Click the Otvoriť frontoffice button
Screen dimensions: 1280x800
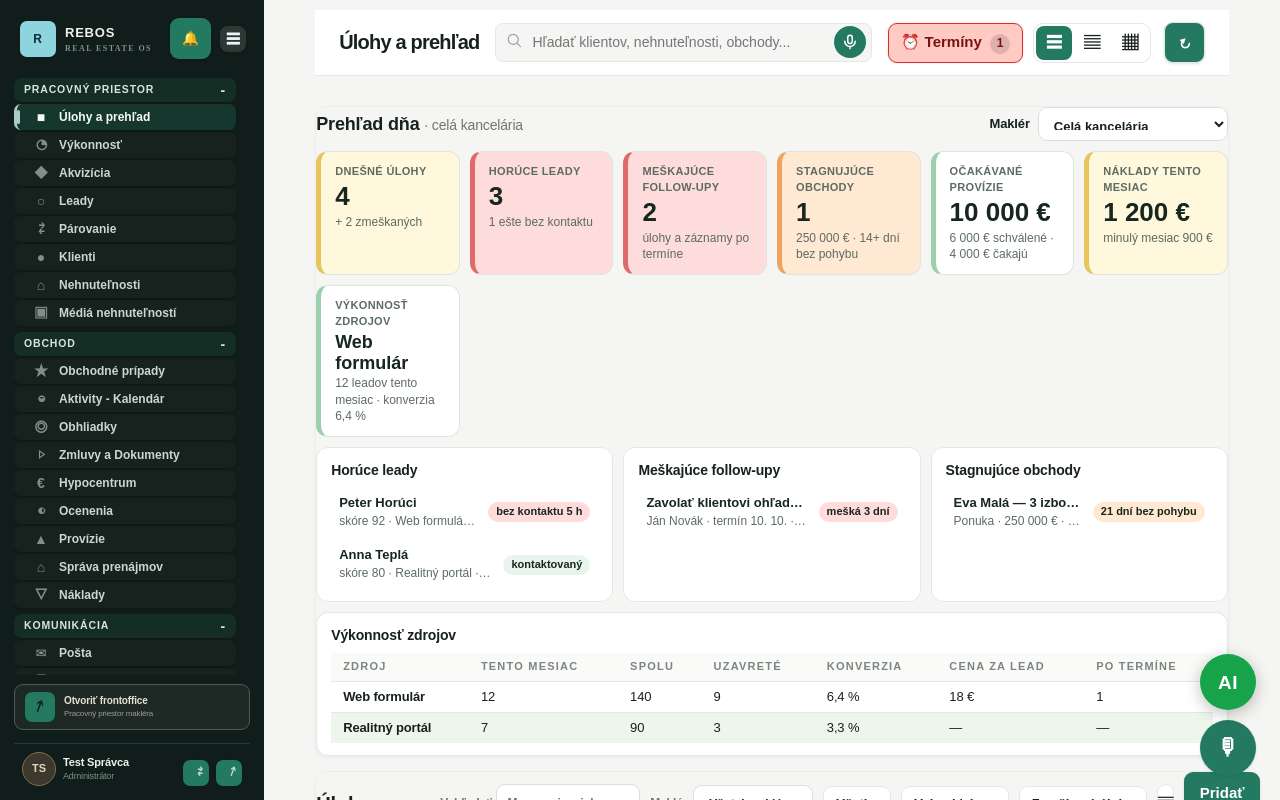click(x=132, y=707)
